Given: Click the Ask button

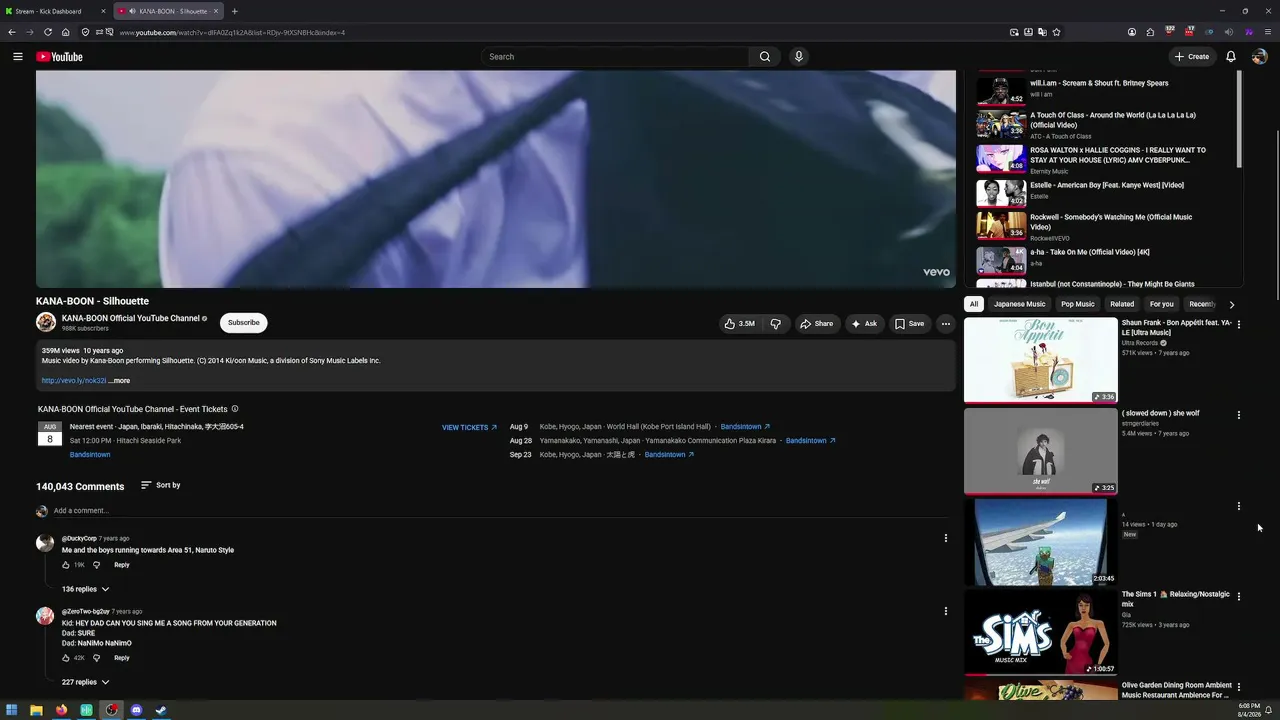Looking at the screenshot, I should click(864, 324).
